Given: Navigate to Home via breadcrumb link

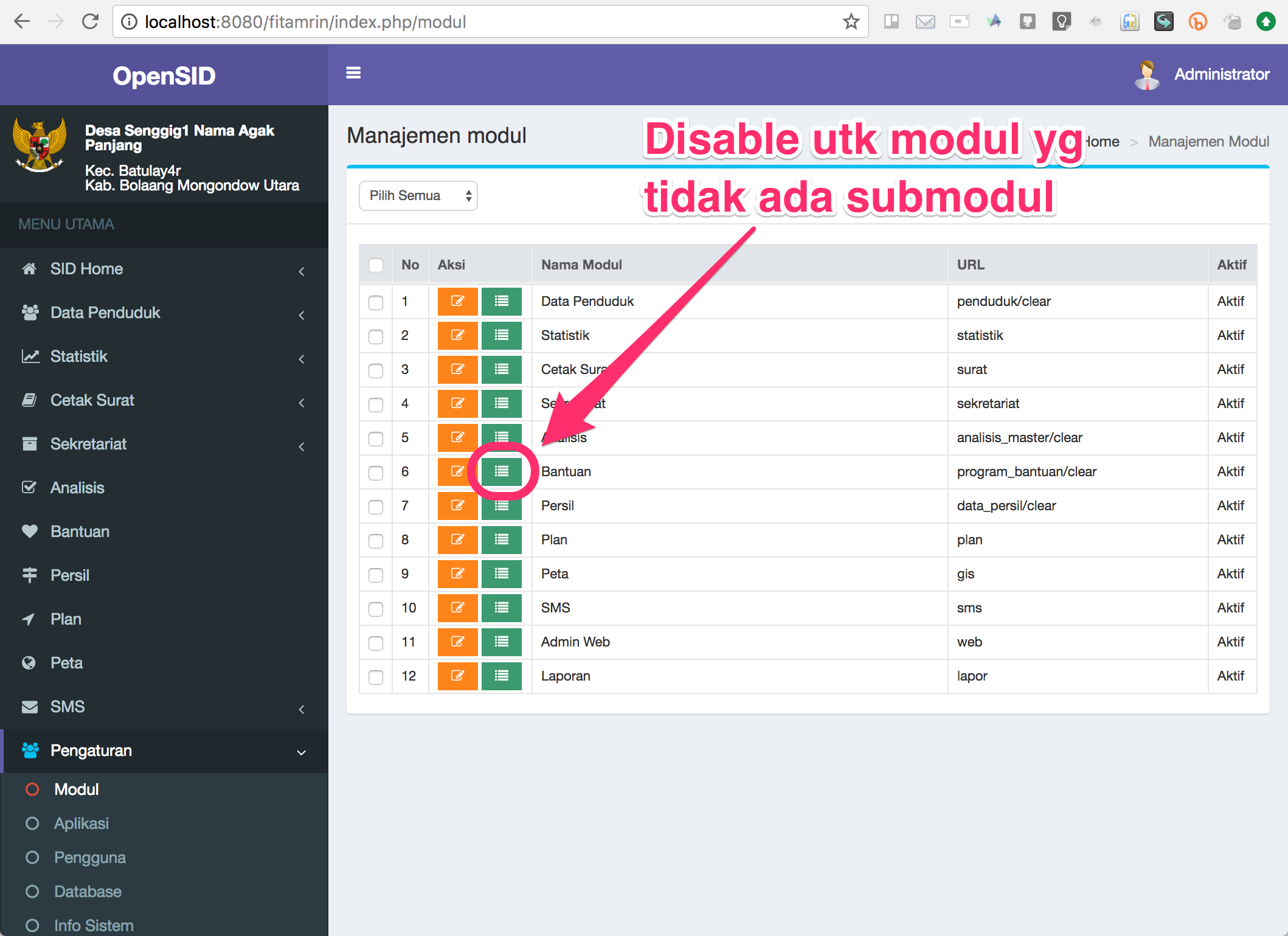Looking at the screenshot, I should coord(1103,141).
